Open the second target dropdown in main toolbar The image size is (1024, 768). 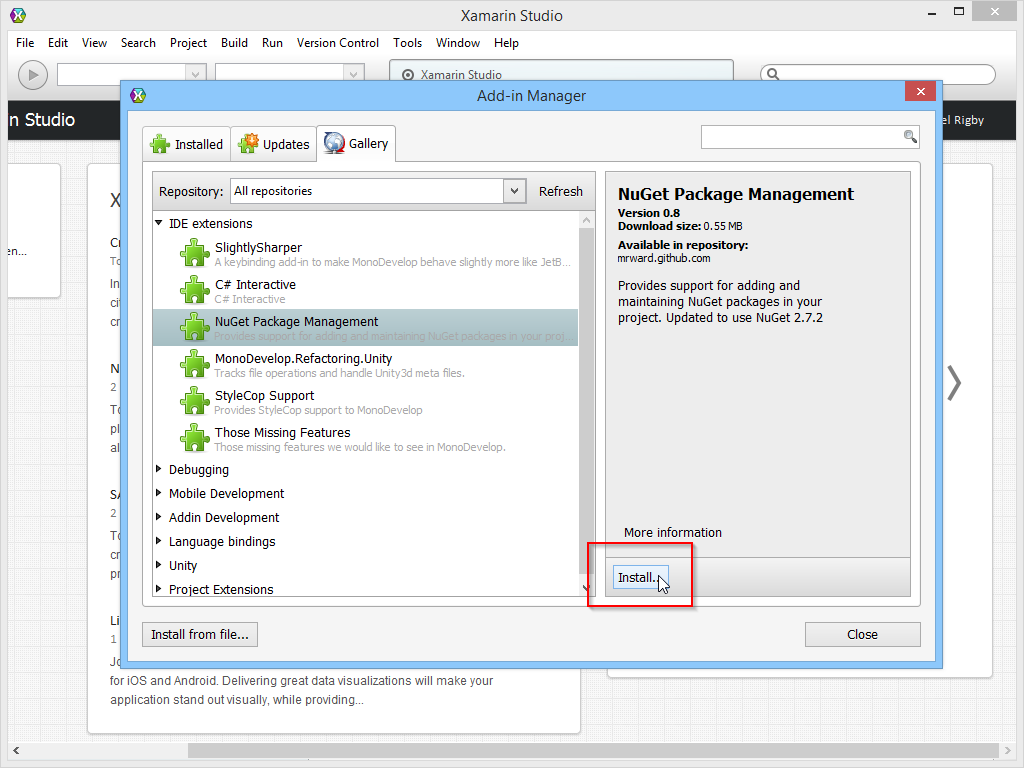point(353,74)
